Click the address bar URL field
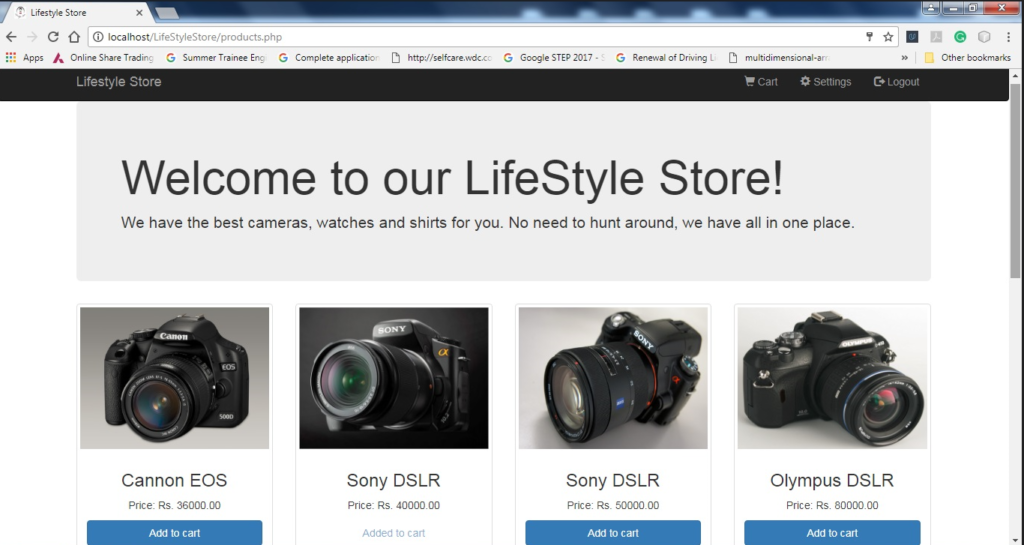 pyautogui.click(x=483, y=37)
